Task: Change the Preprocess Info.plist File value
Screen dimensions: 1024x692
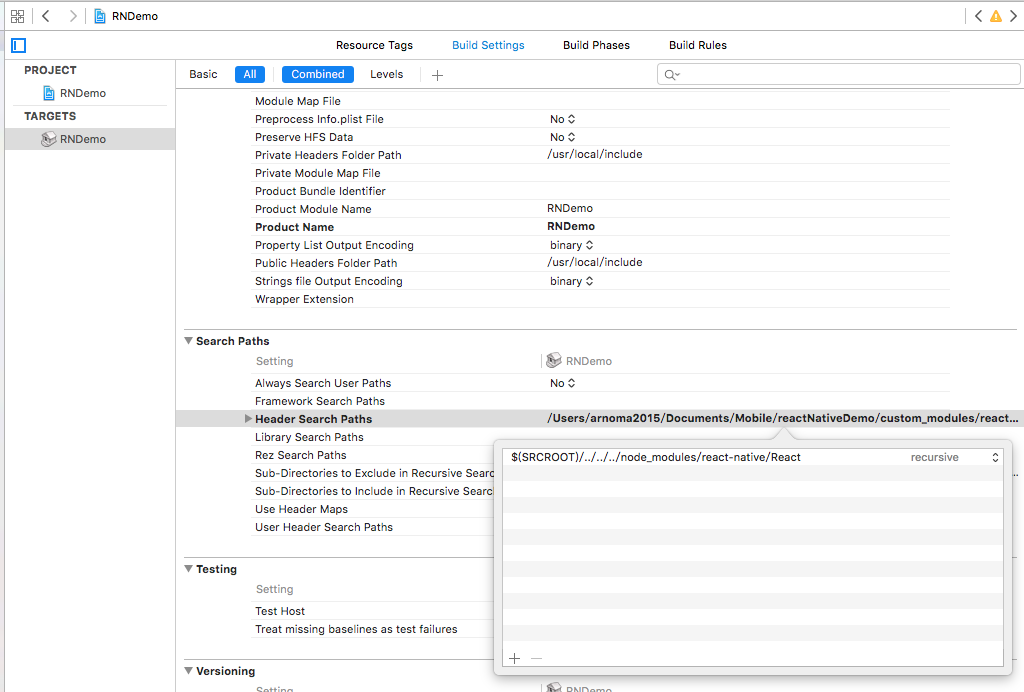Action: [x=563, y=119]
